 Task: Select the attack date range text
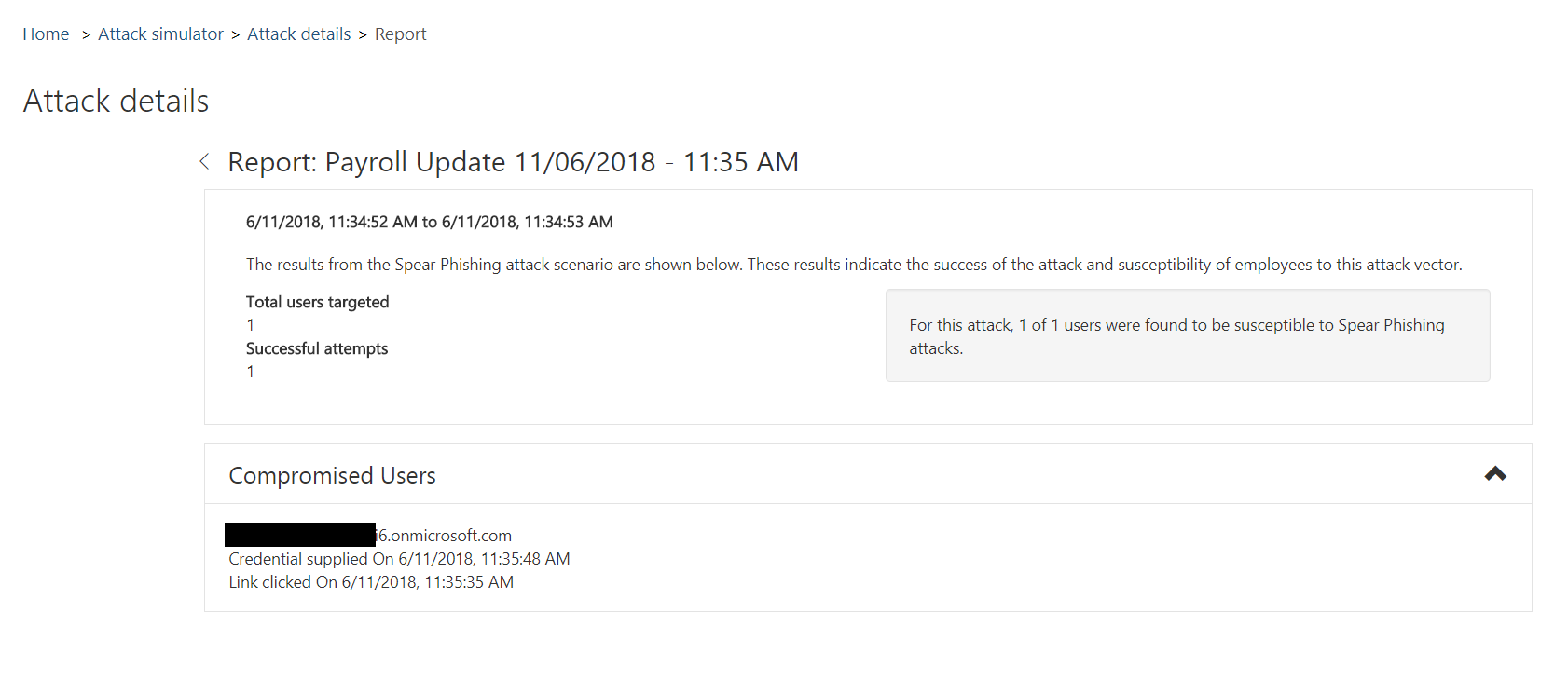coord(429,222)
